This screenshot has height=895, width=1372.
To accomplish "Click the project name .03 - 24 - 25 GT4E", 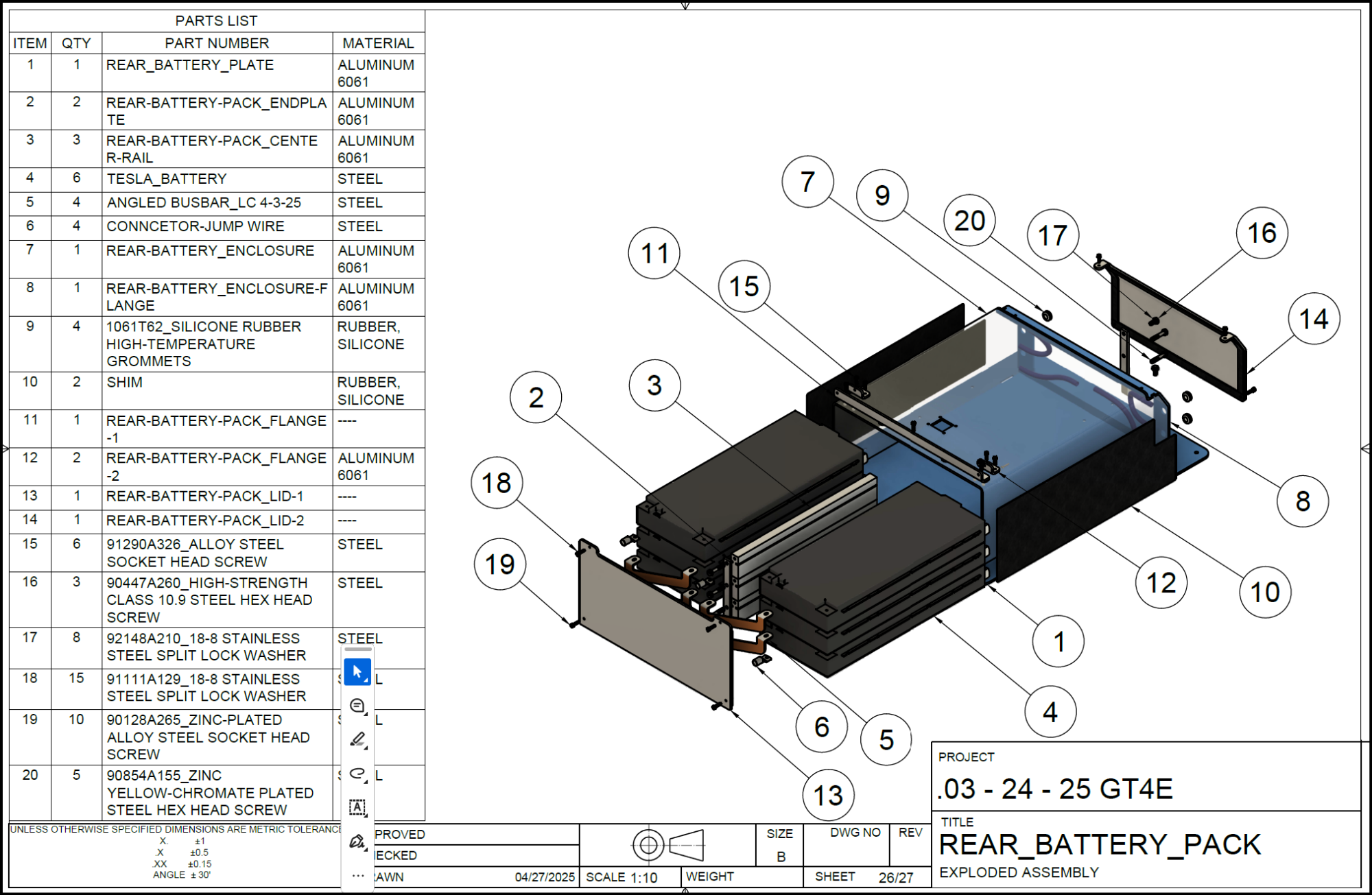I will 1056,789.
